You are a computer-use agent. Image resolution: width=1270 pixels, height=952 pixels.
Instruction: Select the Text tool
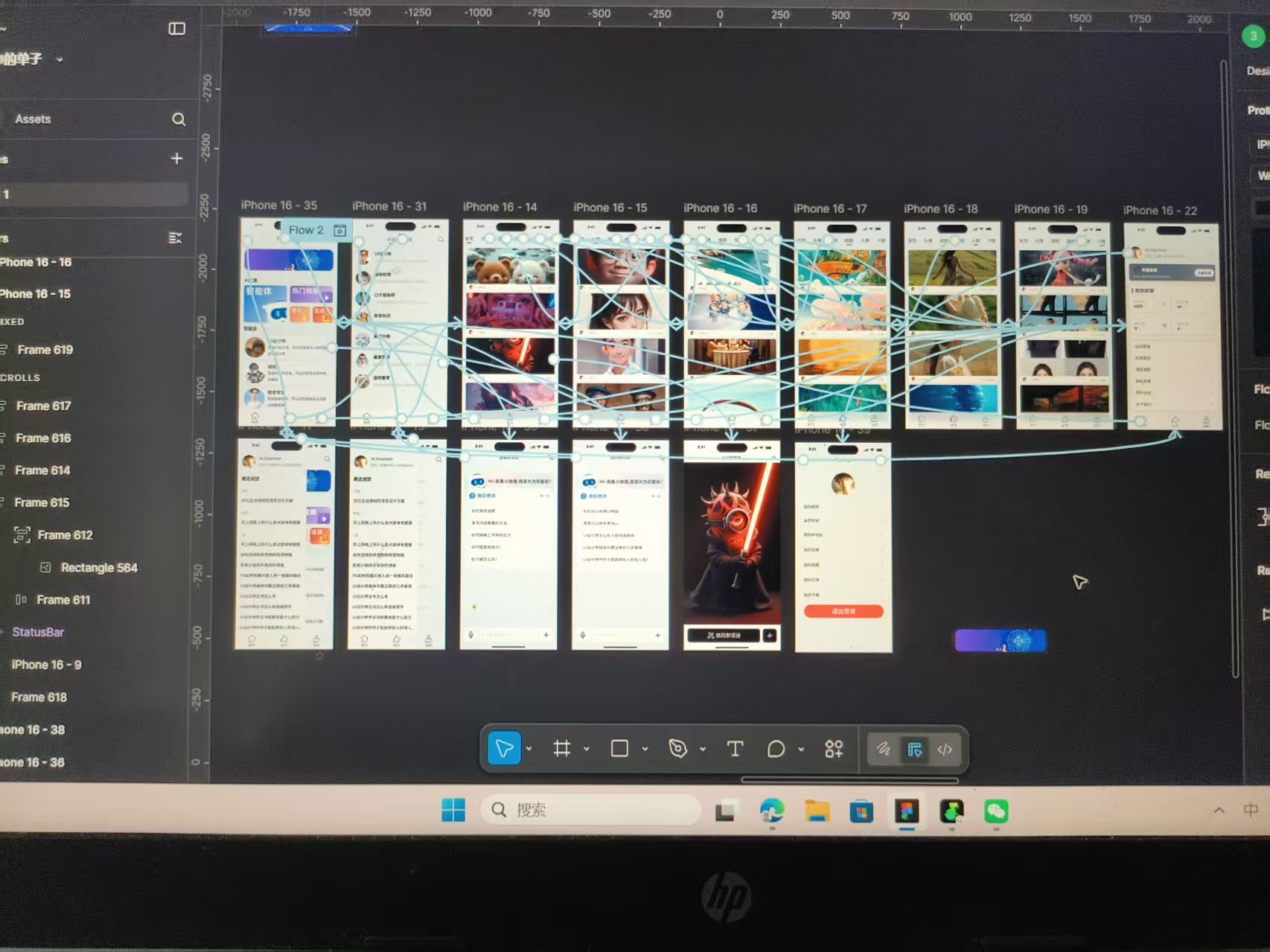[x=735, y=749]
